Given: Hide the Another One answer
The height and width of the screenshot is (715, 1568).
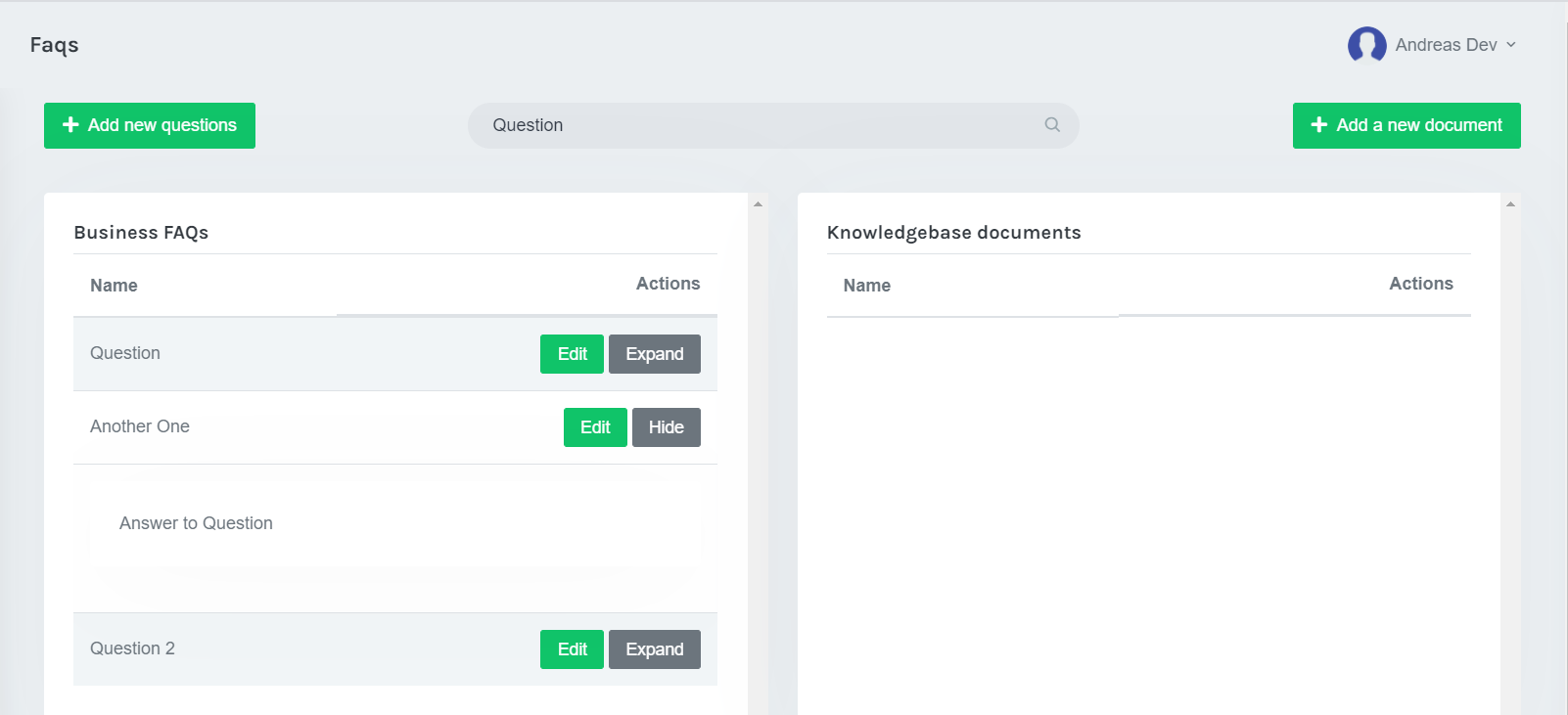Looking at the screenshot, I should [x=666, y=427].
